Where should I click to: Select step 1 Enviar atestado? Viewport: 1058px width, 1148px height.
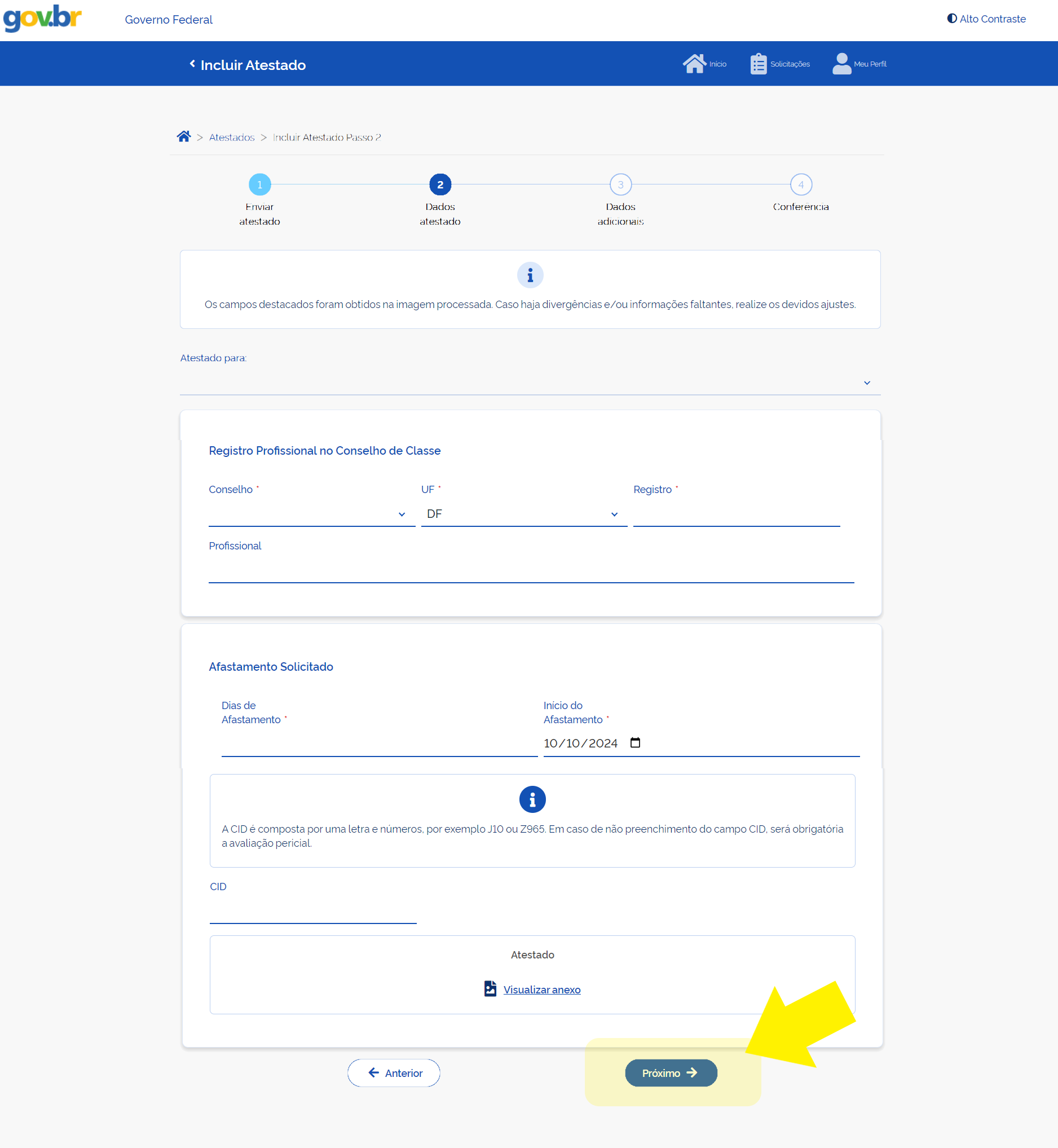click(x=259, y=184)
